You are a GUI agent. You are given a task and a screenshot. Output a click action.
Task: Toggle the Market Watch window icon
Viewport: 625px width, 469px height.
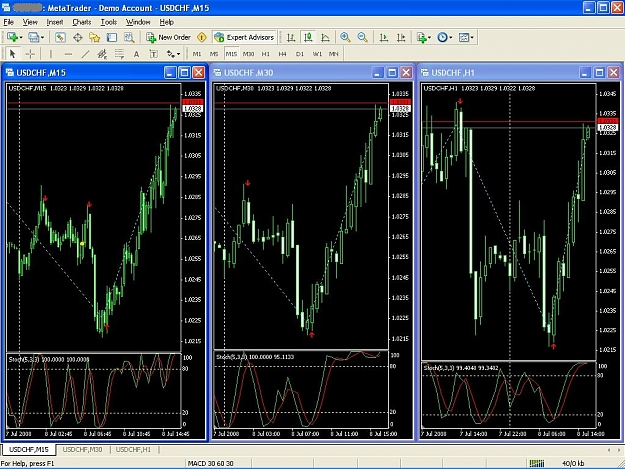click(60, 37)
